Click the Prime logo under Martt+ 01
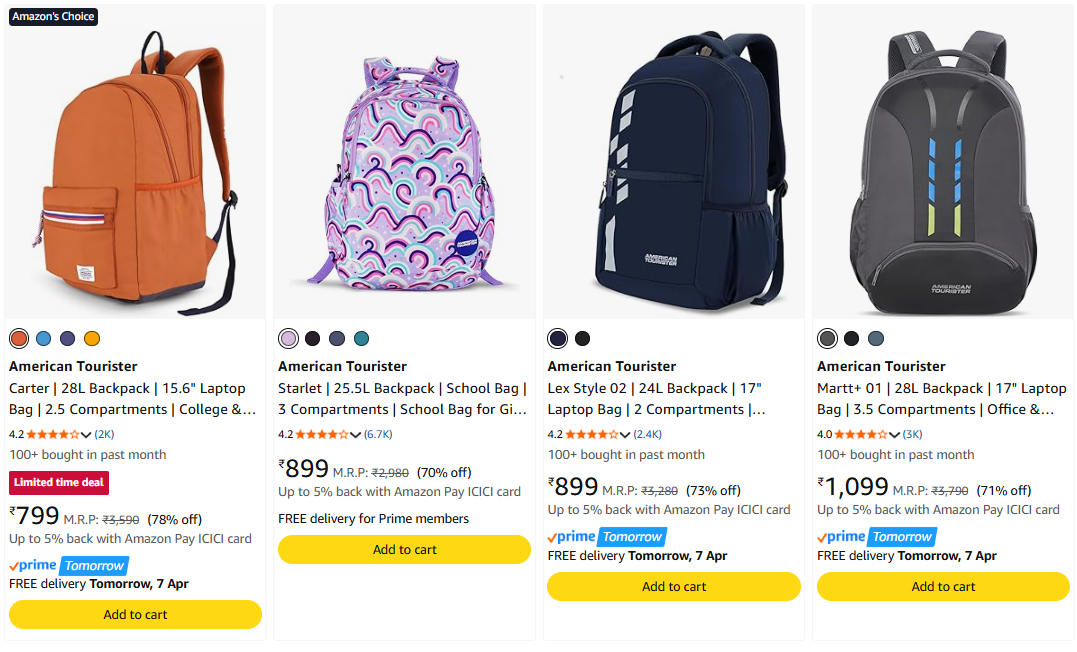Viewport: 1077px width, 652px height. coord(842,537)
